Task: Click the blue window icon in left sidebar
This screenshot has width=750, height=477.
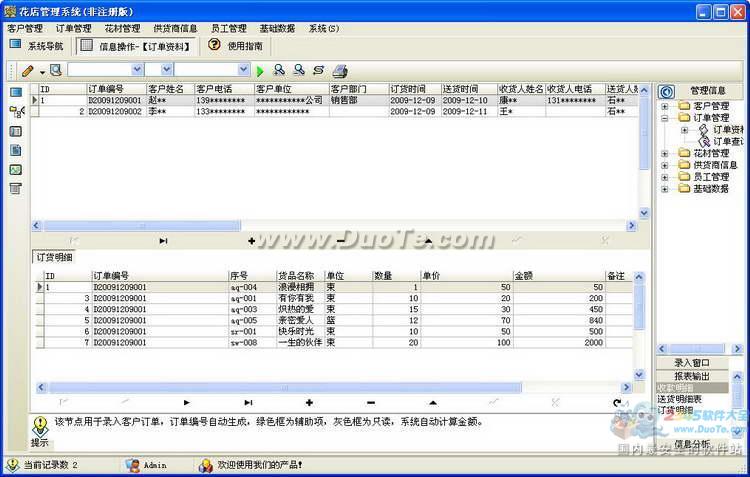Action: 16,92
